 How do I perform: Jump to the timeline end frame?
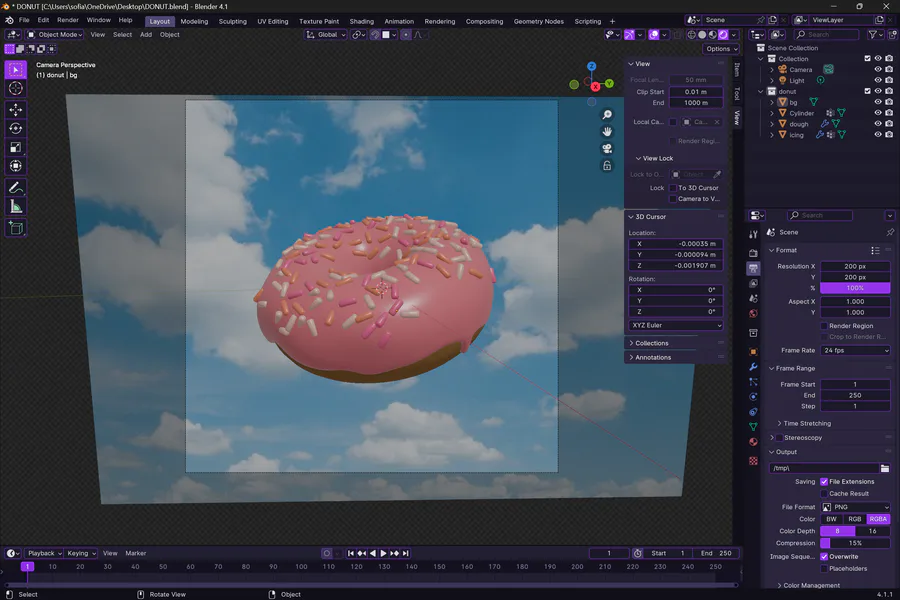tap(405, 553)
